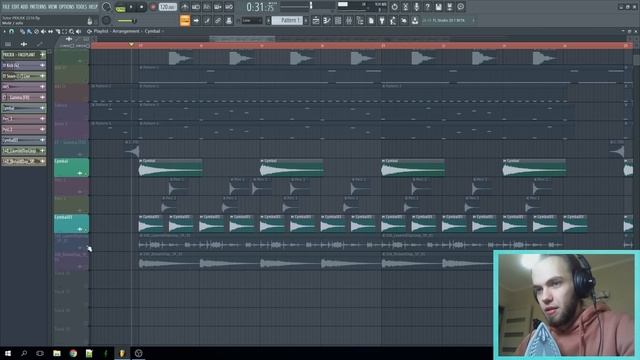Click the 120 tempo field
Image resolution: width=640 pixels, height=360 pixels.
coord(167,7)
